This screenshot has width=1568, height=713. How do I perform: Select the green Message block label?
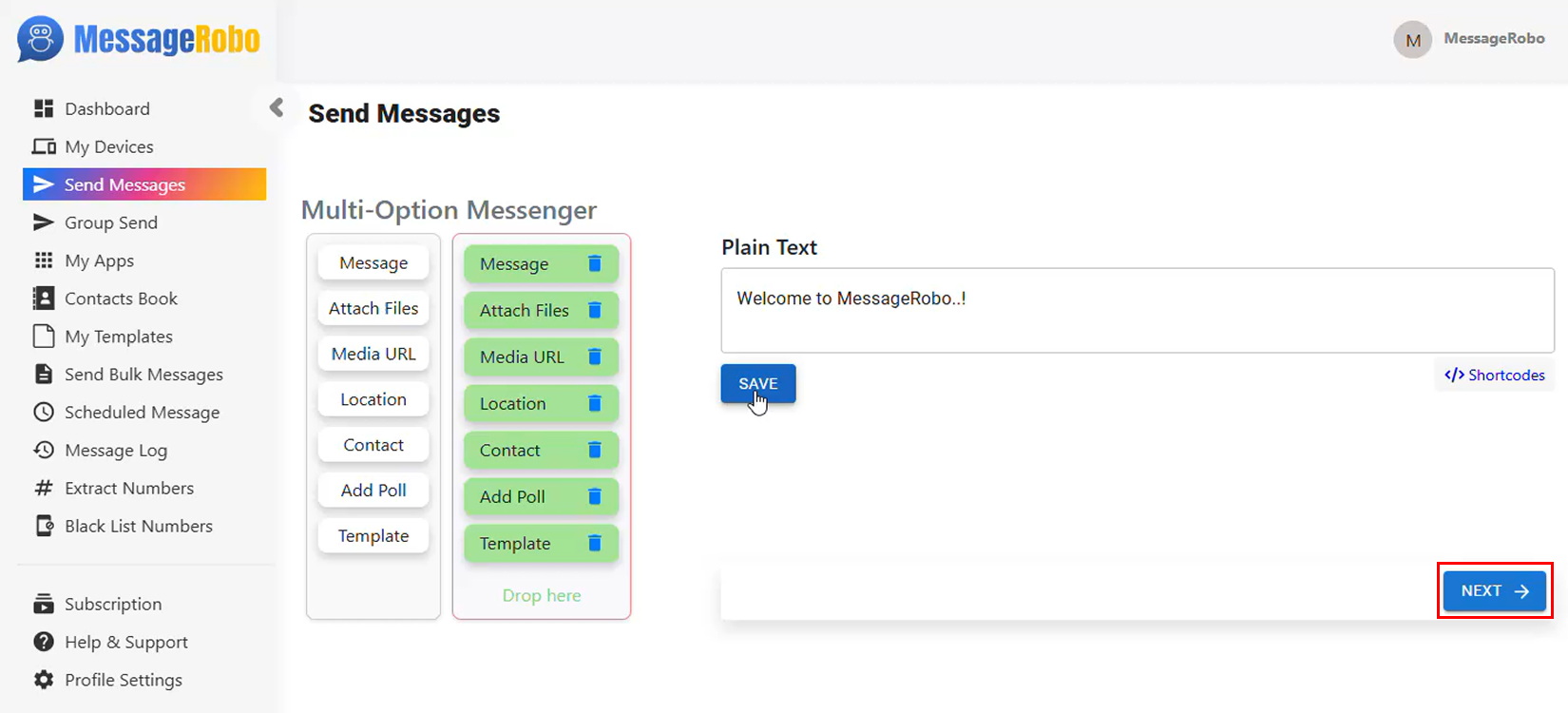coord(514,263)
